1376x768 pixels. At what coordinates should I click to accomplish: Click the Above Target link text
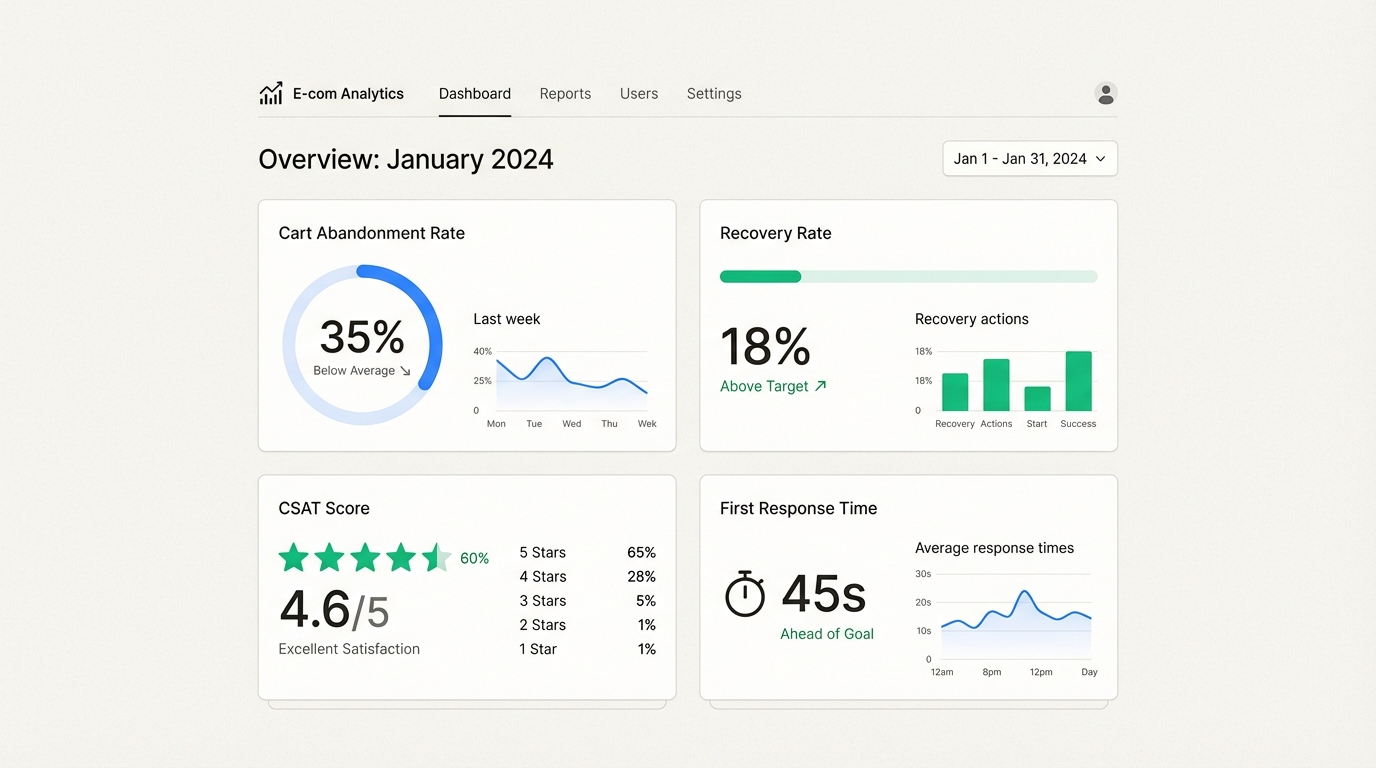click(764, 386)
